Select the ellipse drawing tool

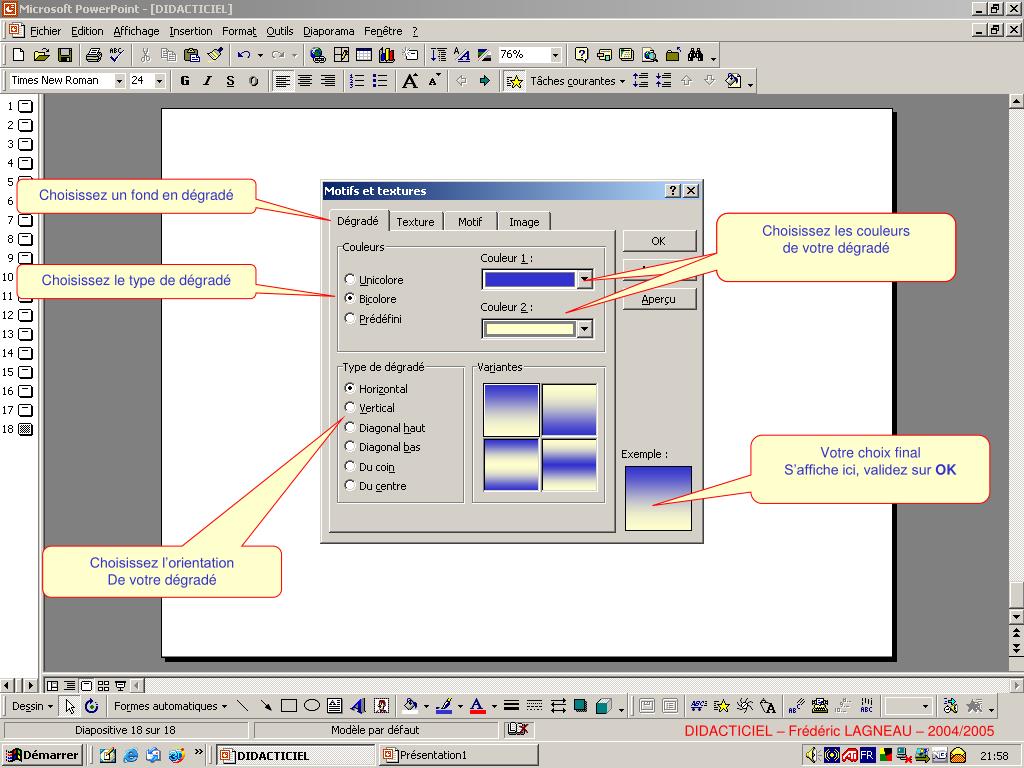[312, 706]
